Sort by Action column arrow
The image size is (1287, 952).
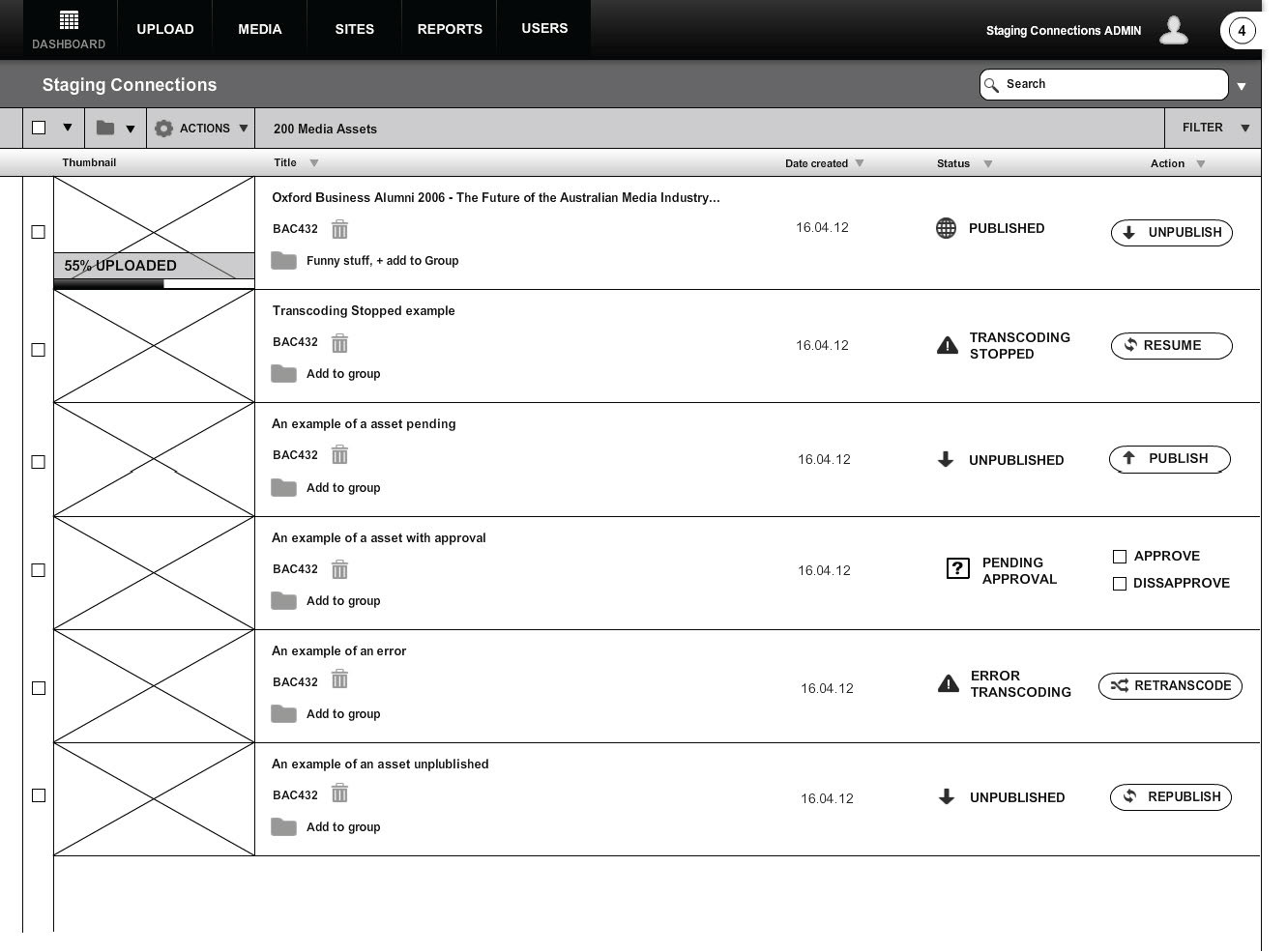coord(1201,163)
